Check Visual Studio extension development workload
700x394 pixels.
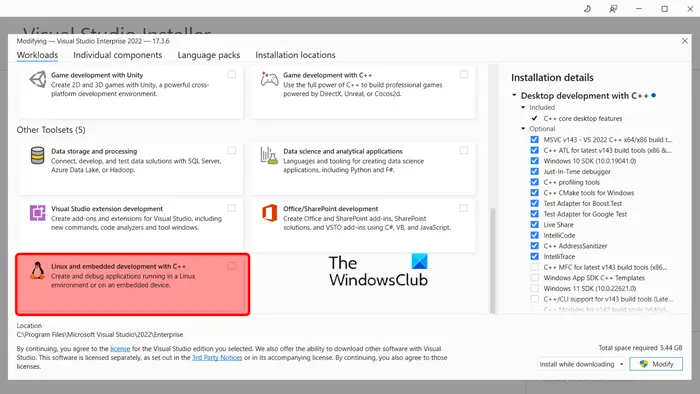pyautogui.click(x=231, y=208)
